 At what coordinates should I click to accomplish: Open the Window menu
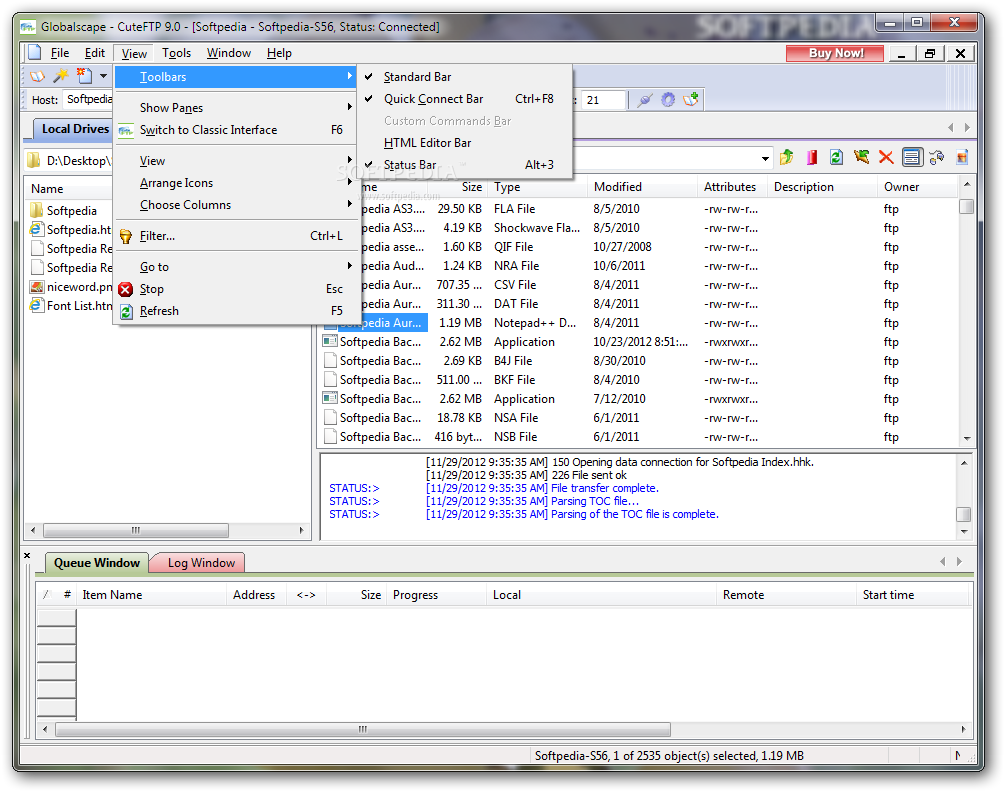(229, 53)
